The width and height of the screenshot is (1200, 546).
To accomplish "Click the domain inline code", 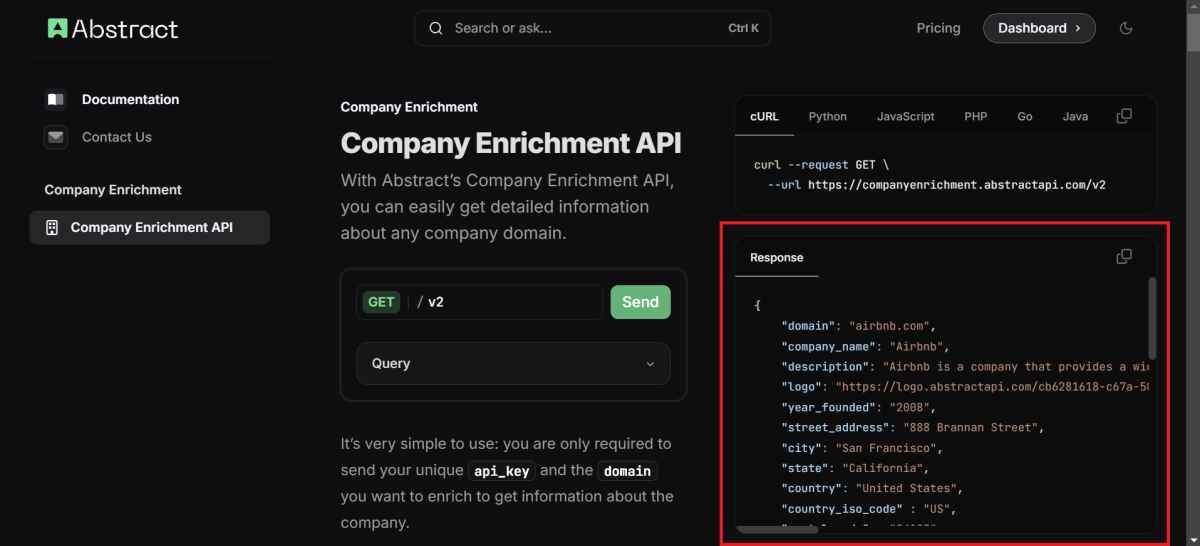I will [x=627, y=471].
